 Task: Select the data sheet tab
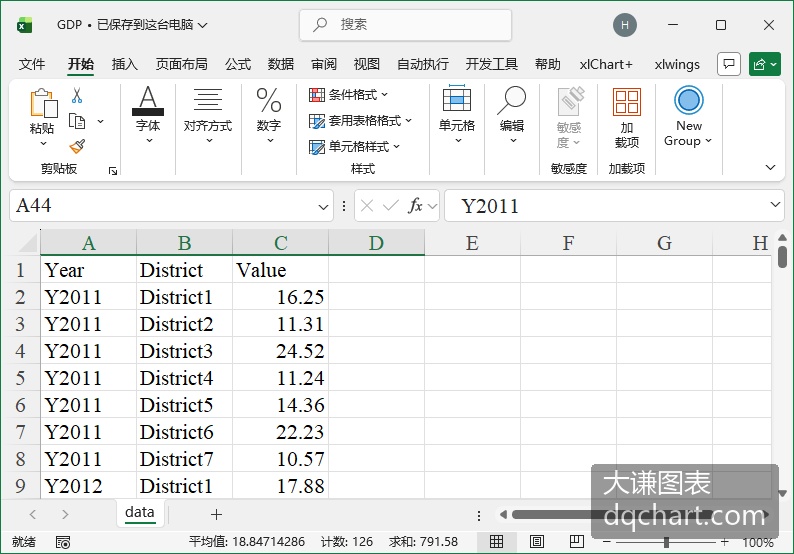(140, 512)
